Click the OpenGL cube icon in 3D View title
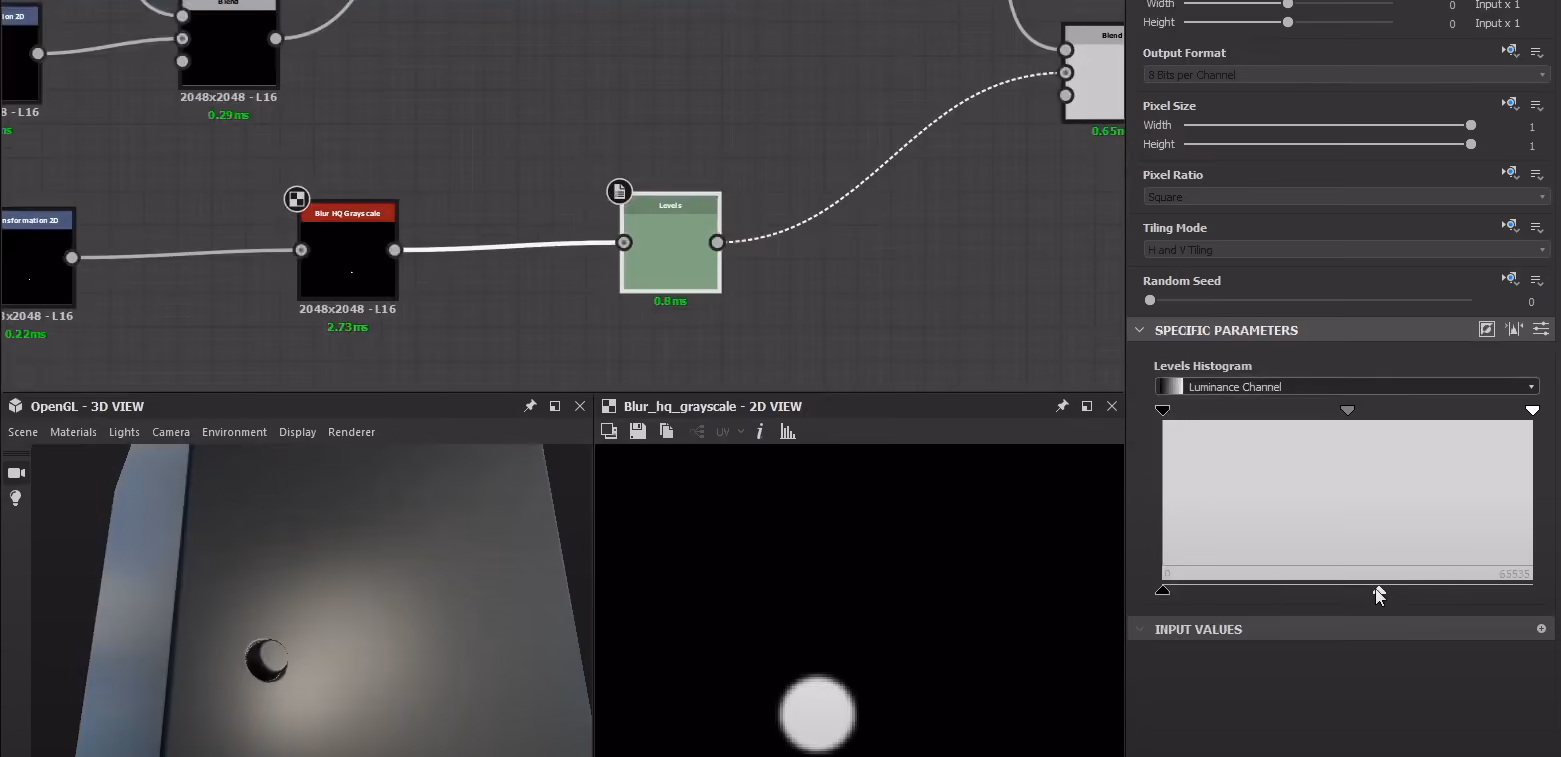 pos(16,406)
